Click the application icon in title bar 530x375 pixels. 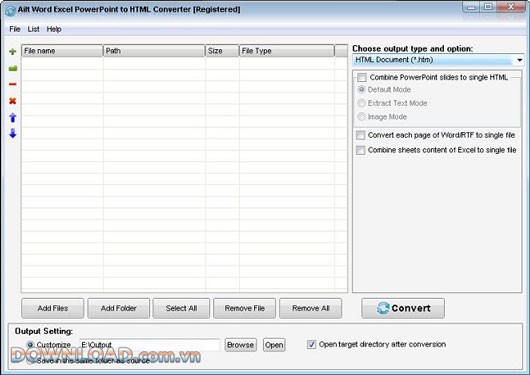click(x=10, y=10)
